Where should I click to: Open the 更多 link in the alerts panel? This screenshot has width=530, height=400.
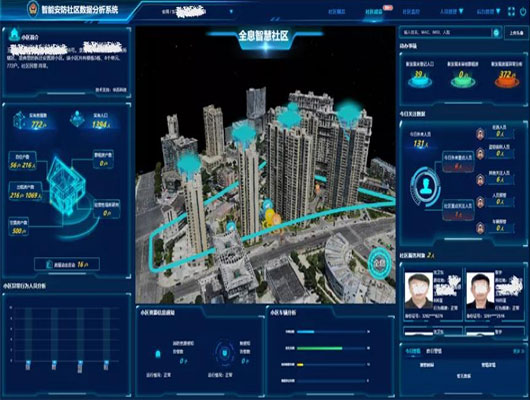tap(519, 351)
